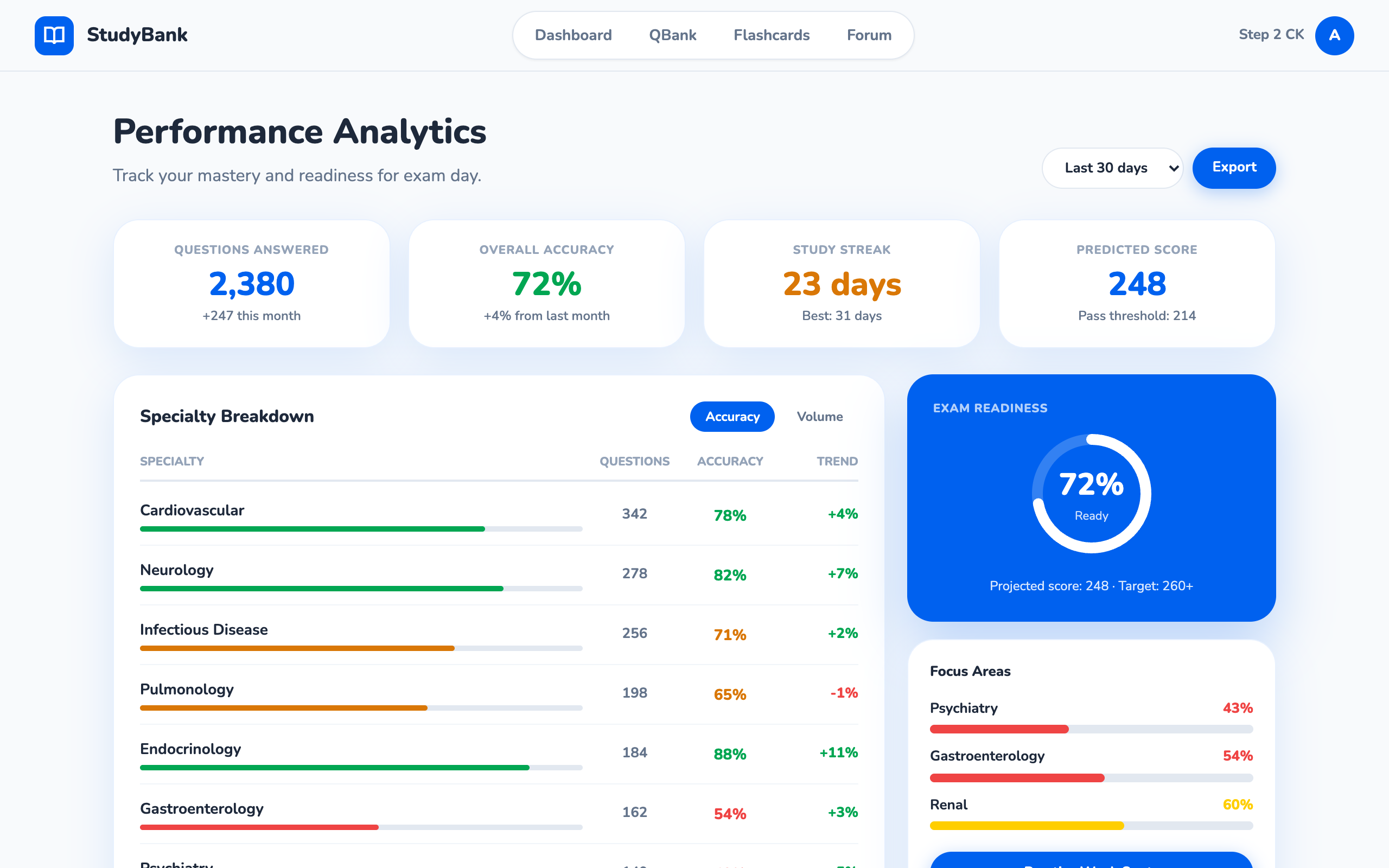Visit the Forum
Screen dimensions: 1389x868
pos(869,35)
